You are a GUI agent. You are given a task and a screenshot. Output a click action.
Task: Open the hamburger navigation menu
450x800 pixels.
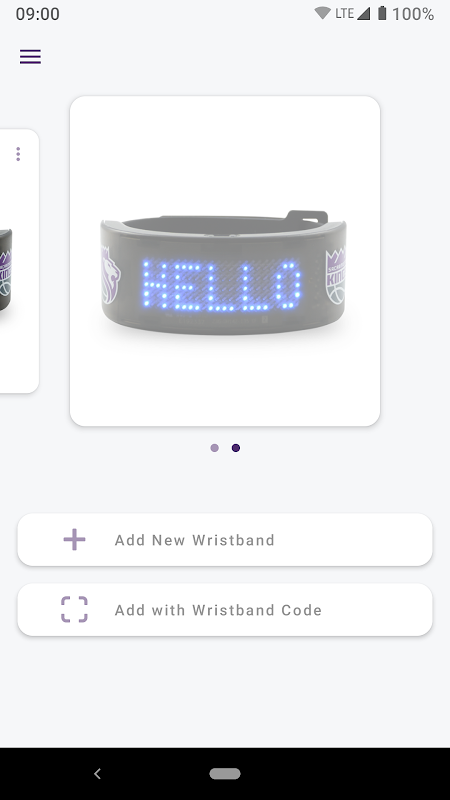30,57
